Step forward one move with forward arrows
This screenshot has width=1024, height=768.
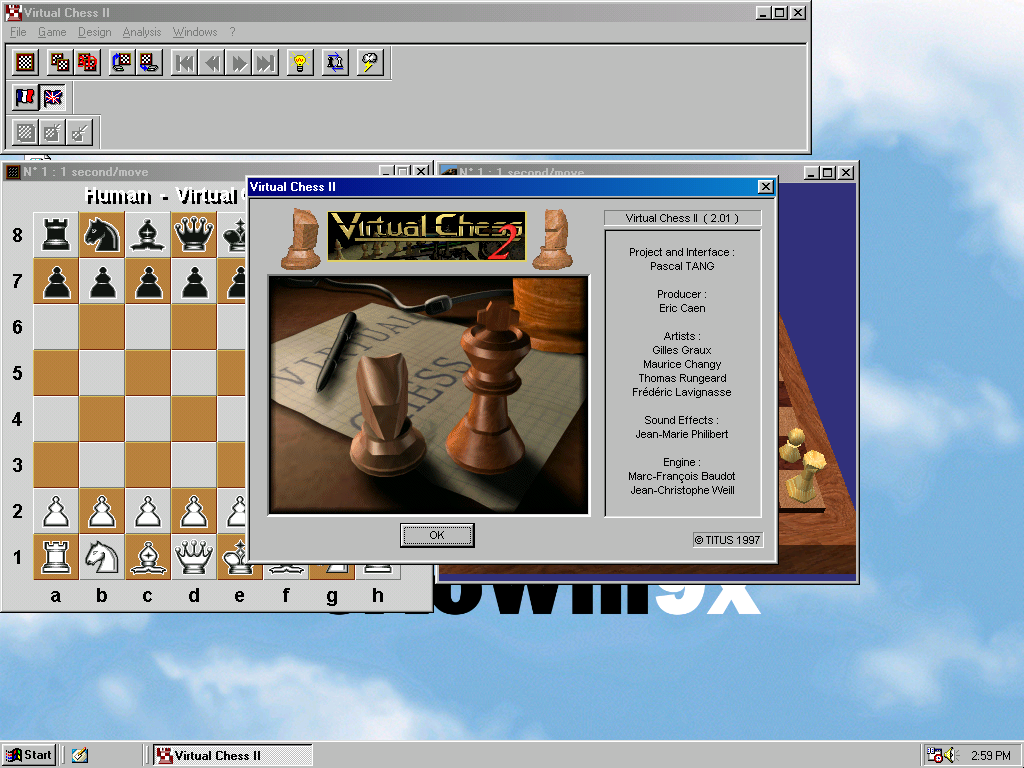[238, 62]
